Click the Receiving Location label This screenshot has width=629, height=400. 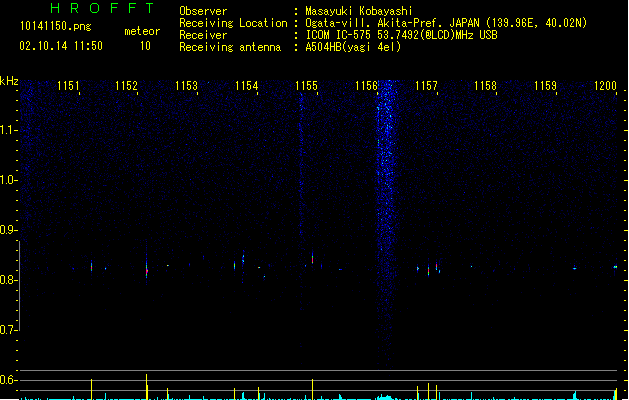[233, 23]
